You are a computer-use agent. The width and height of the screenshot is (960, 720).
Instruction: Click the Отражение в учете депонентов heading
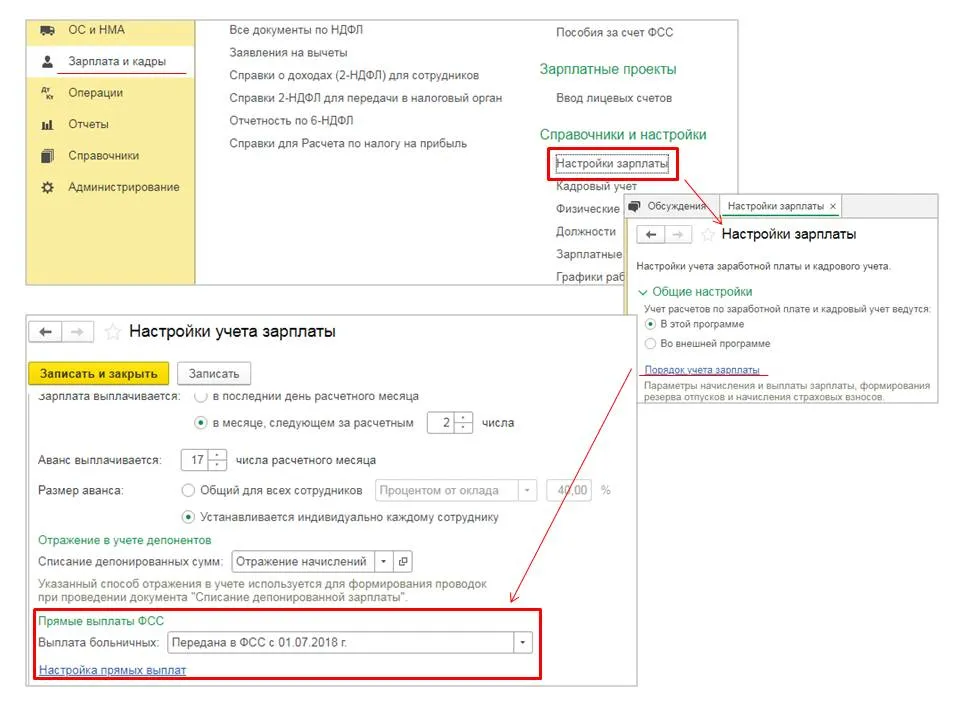[125, 540]
